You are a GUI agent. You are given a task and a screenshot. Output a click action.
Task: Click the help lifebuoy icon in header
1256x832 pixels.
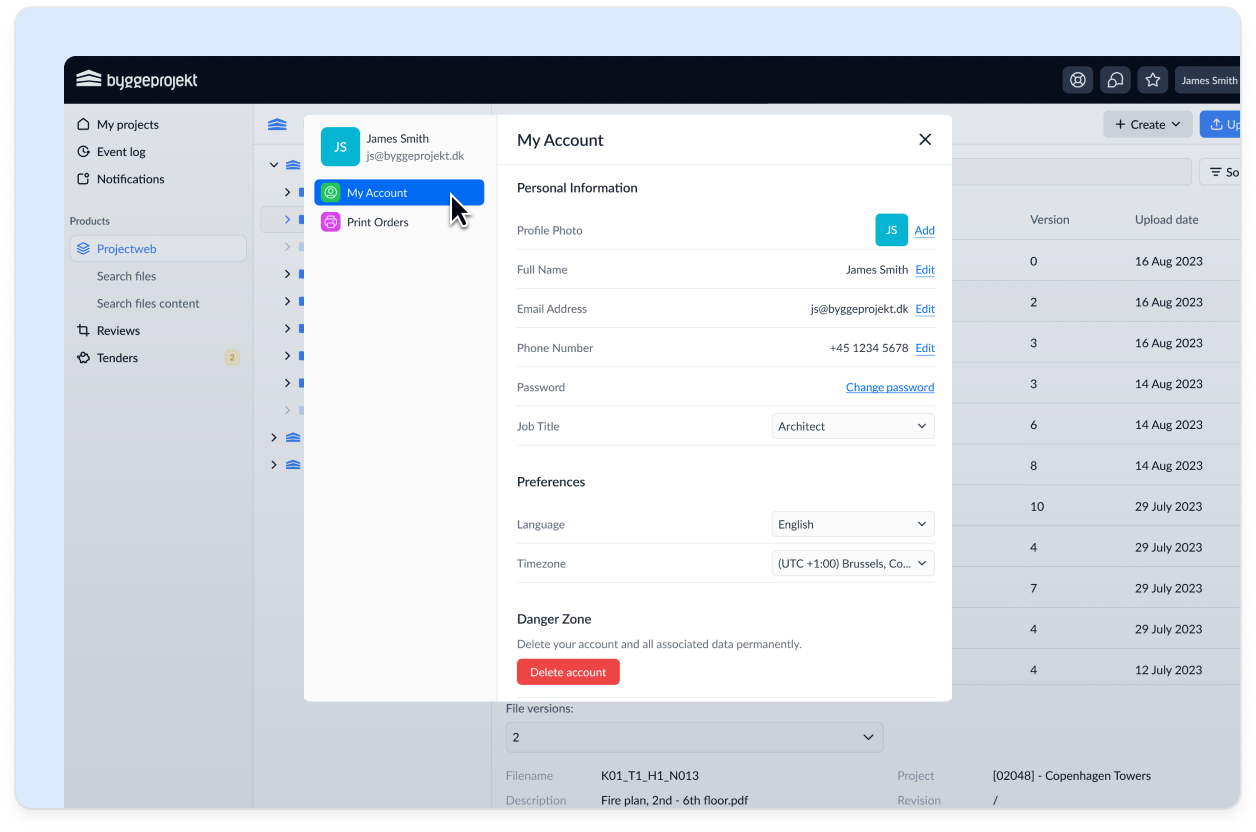coord(1078,80)
